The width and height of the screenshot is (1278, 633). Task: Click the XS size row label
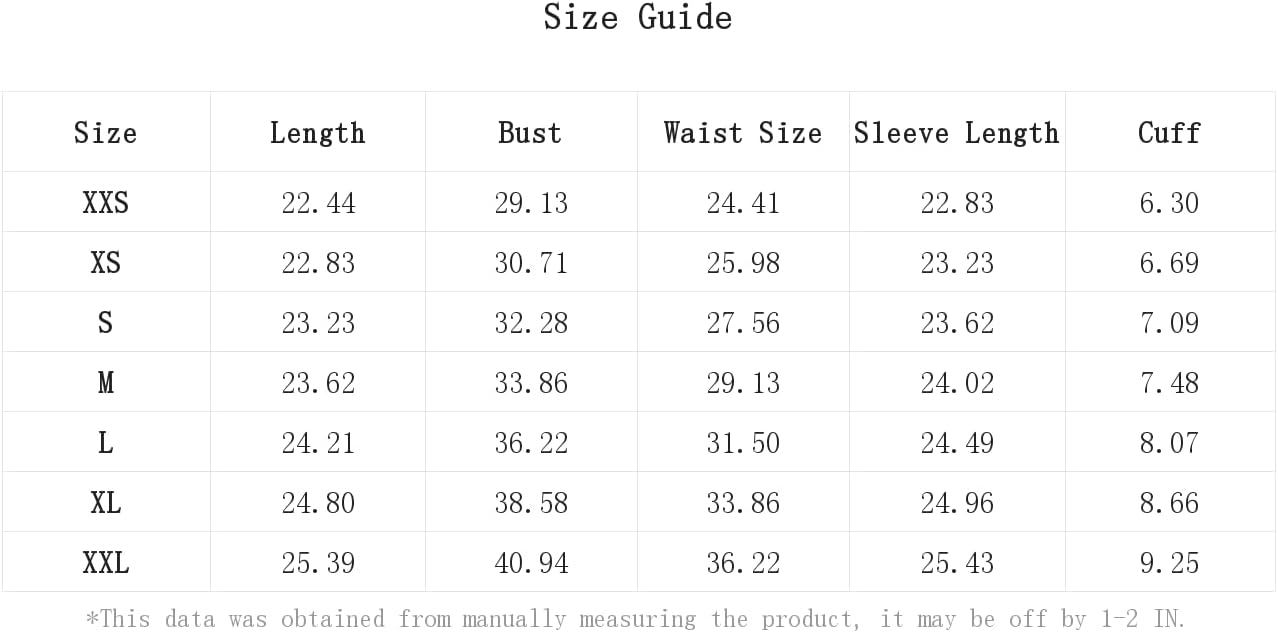105,262
